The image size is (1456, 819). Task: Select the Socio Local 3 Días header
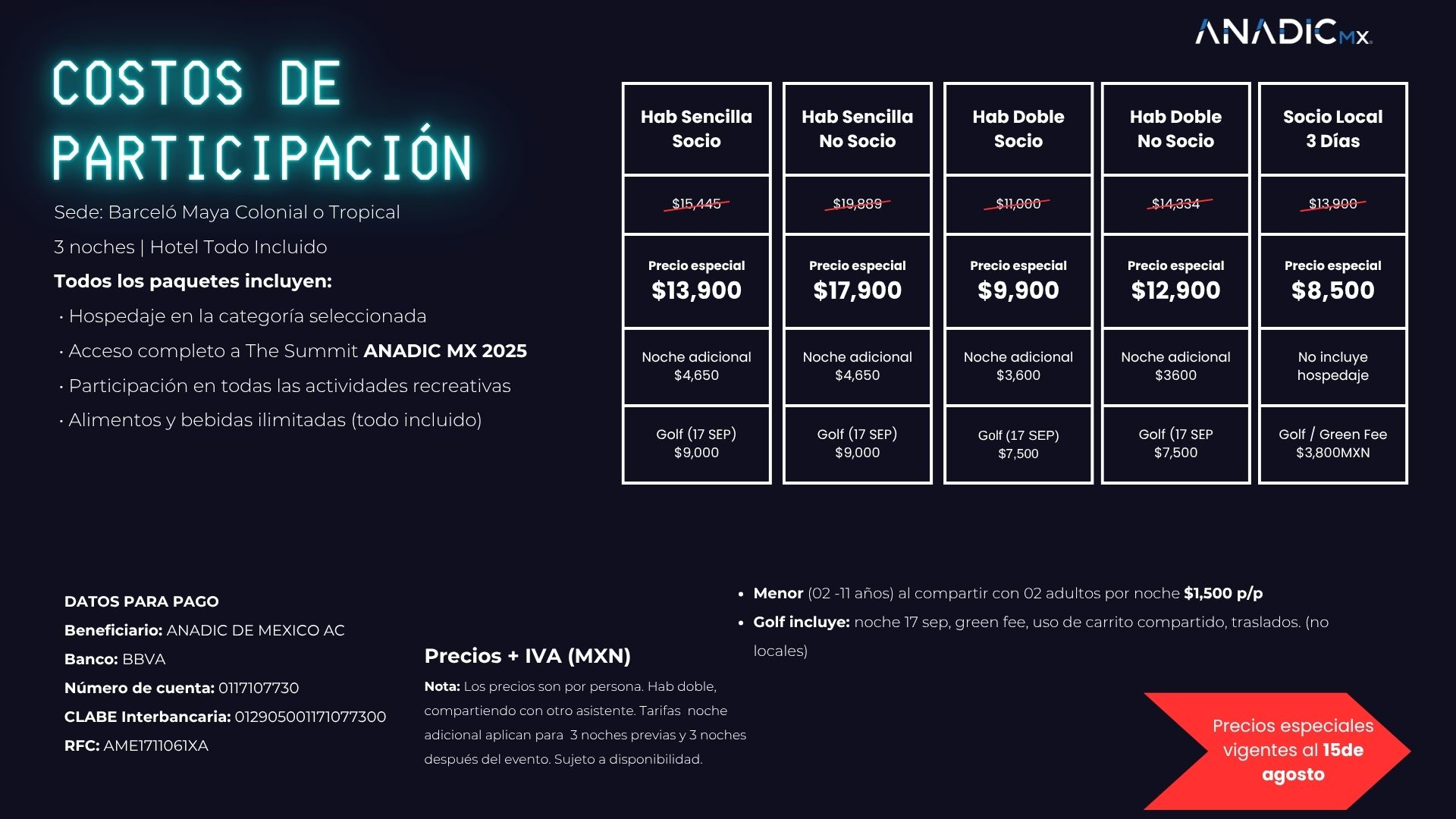tap(1332, 129)
